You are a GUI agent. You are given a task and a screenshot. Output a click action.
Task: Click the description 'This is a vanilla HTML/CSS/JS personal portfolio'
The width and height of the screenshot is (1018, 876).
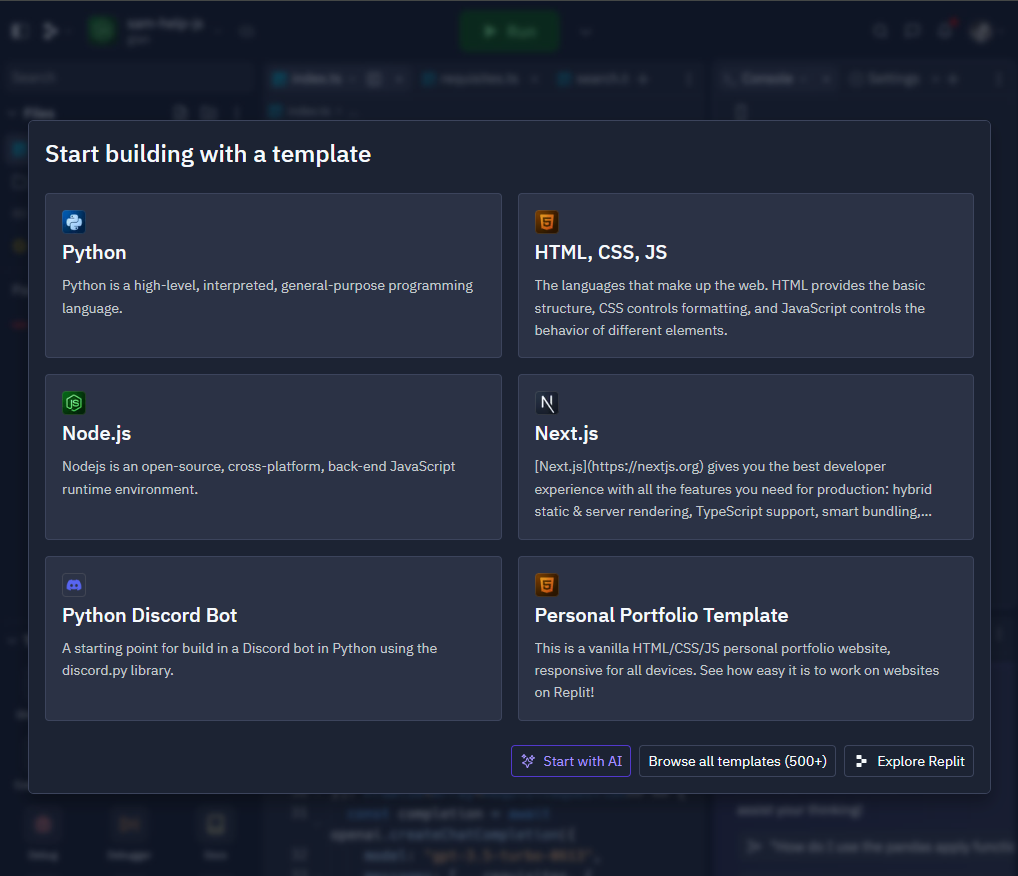(x=737, y=670)
